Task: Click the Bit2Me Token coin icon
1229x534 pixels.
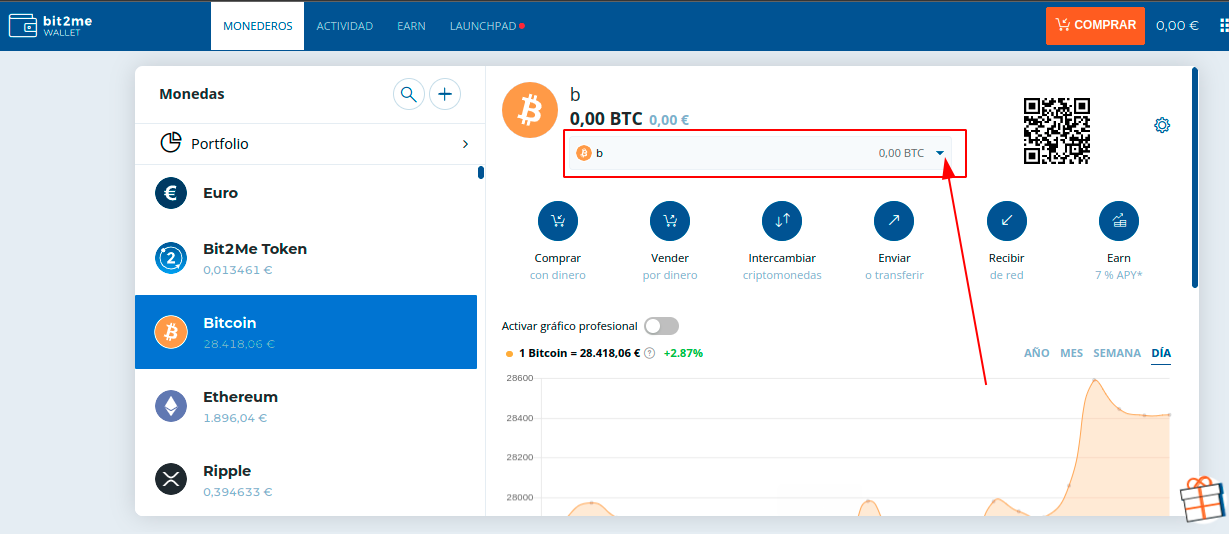Action: pyautogui.click(x=171, y=258)
